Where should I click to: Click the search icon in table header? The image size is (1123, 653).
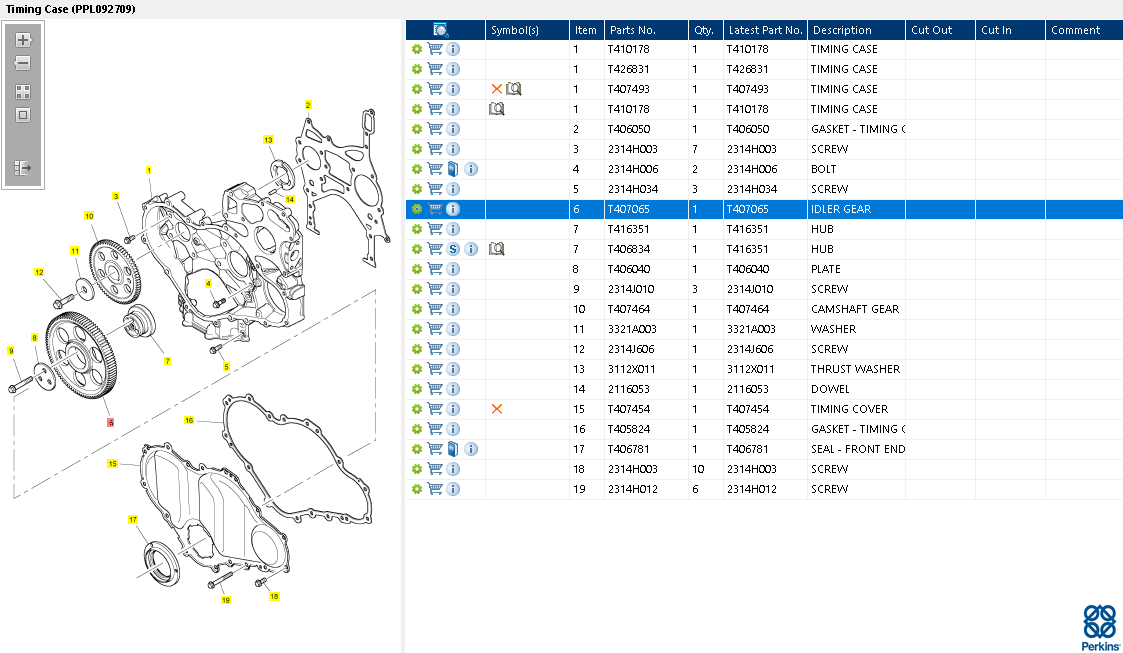[440, 30]
